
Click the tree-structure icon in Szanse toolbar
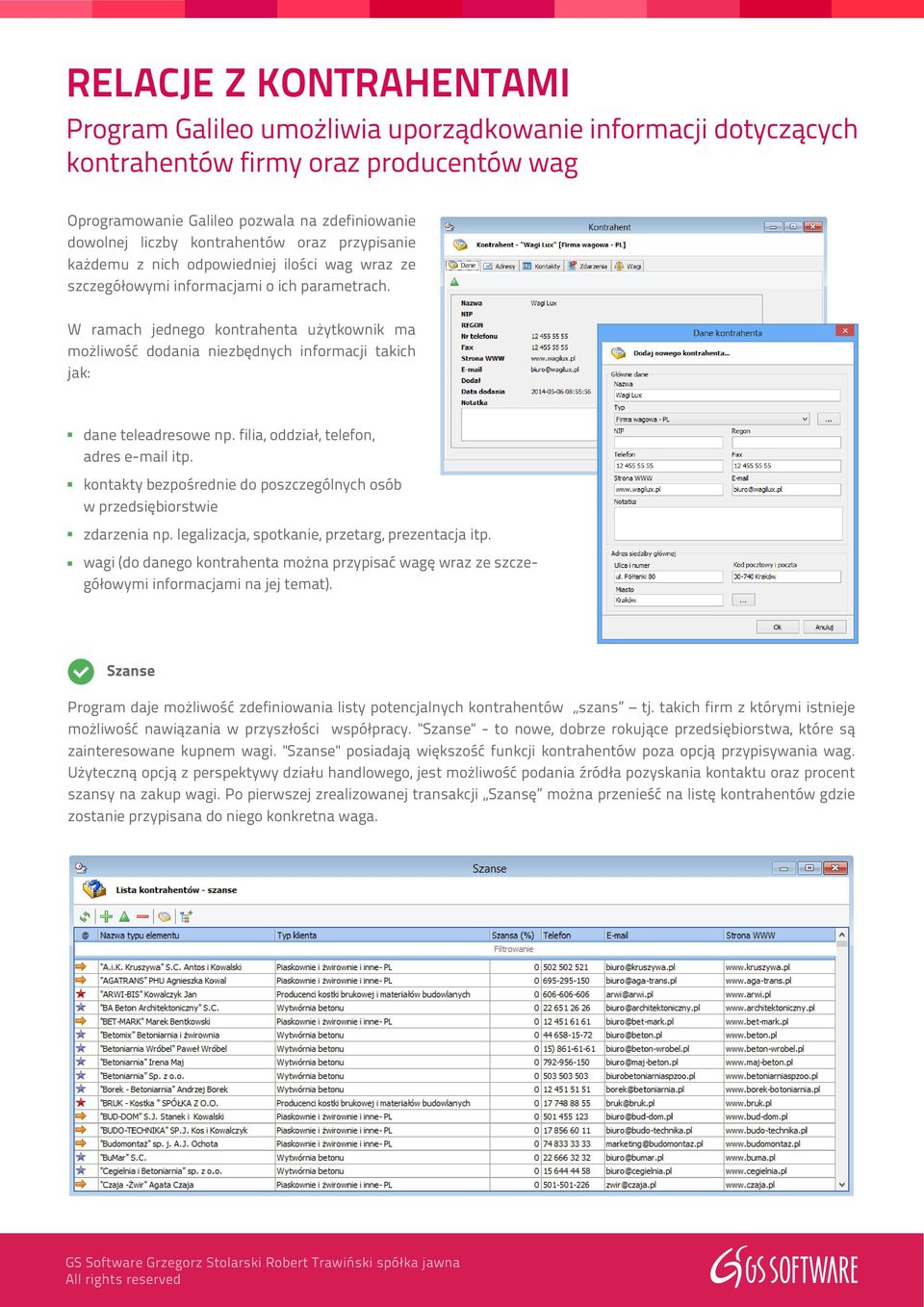pyautogui.click(x=186, y=916)
